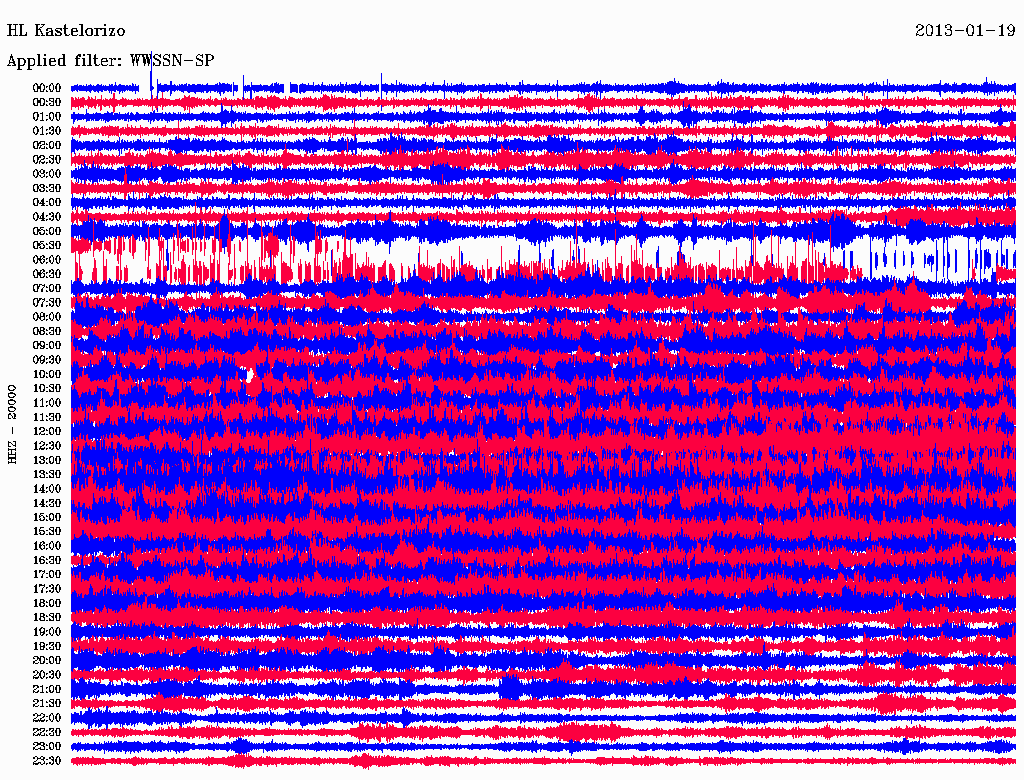This screenshot has width=1024, height=780.
Task: Select the 23:30 time label
Action: click(x=47, y=761)
